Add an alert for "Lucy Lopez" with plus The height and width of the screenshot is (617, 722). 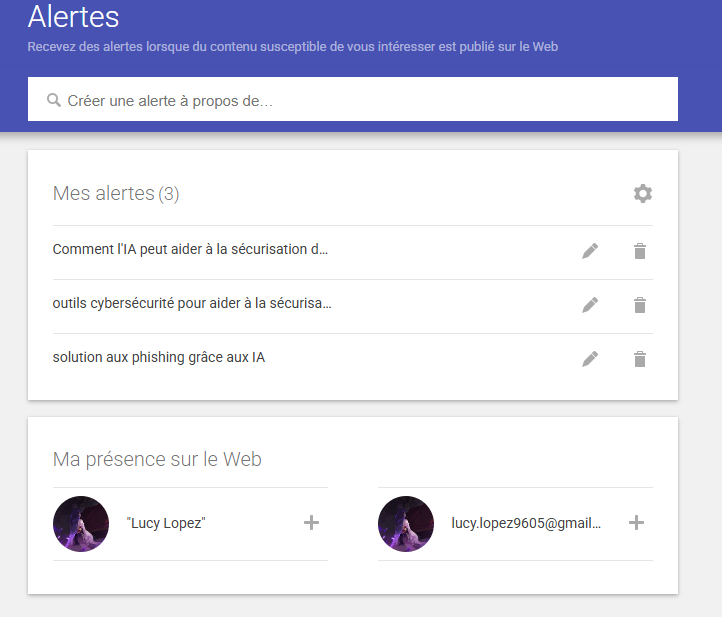pos(311,523)
